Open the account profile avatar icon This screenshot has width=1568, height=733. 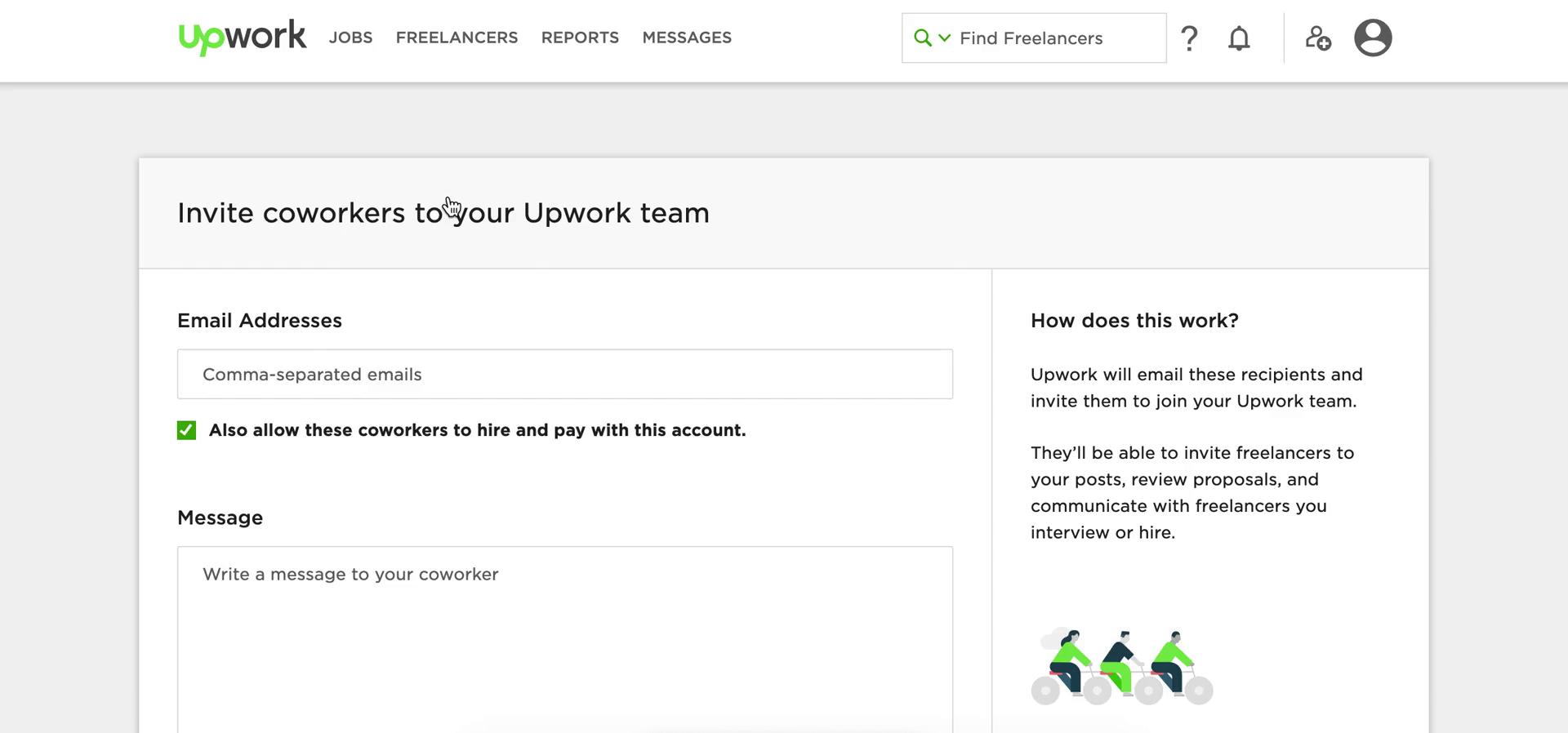[x=1373, y=38]
